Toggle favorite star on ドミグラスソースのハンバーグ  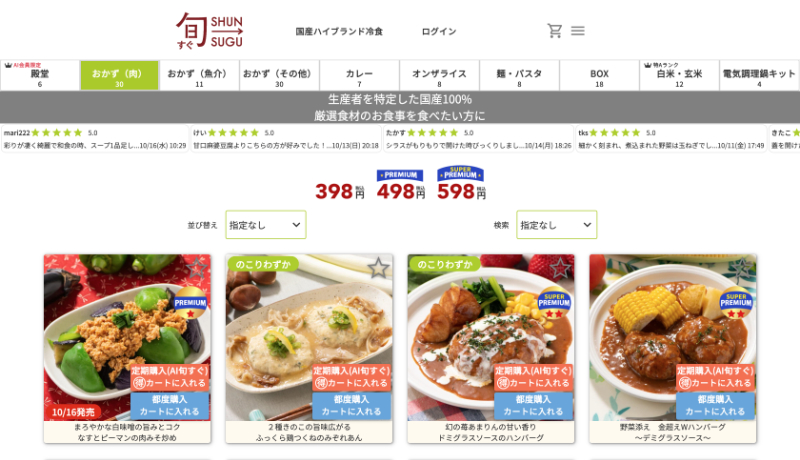[560, 267]
